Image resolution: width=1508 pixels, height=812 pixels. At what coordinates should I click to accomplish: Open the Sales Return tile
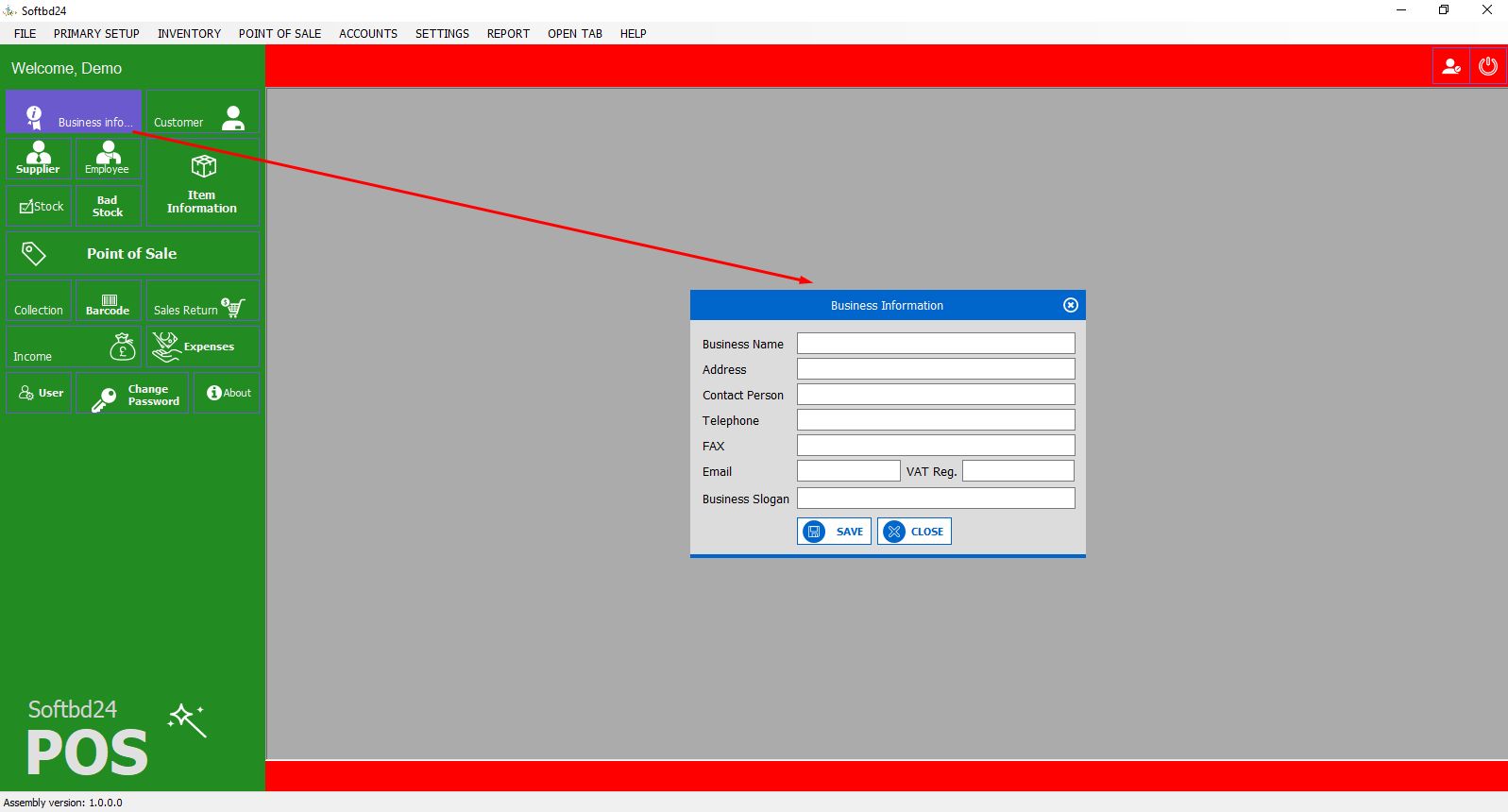202,300
